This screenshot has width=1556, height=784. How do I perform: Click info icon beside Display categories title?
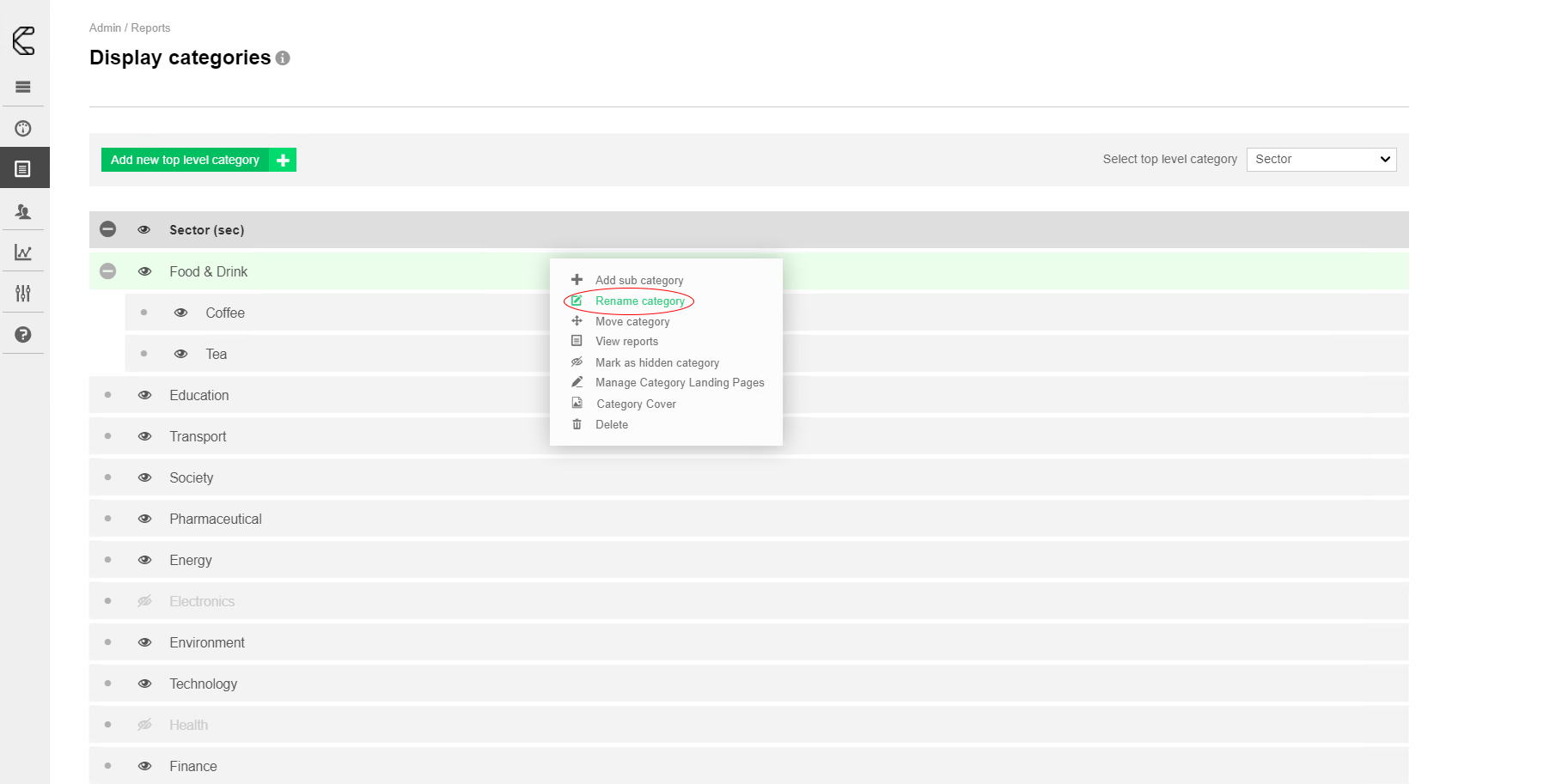coord(283,58)
